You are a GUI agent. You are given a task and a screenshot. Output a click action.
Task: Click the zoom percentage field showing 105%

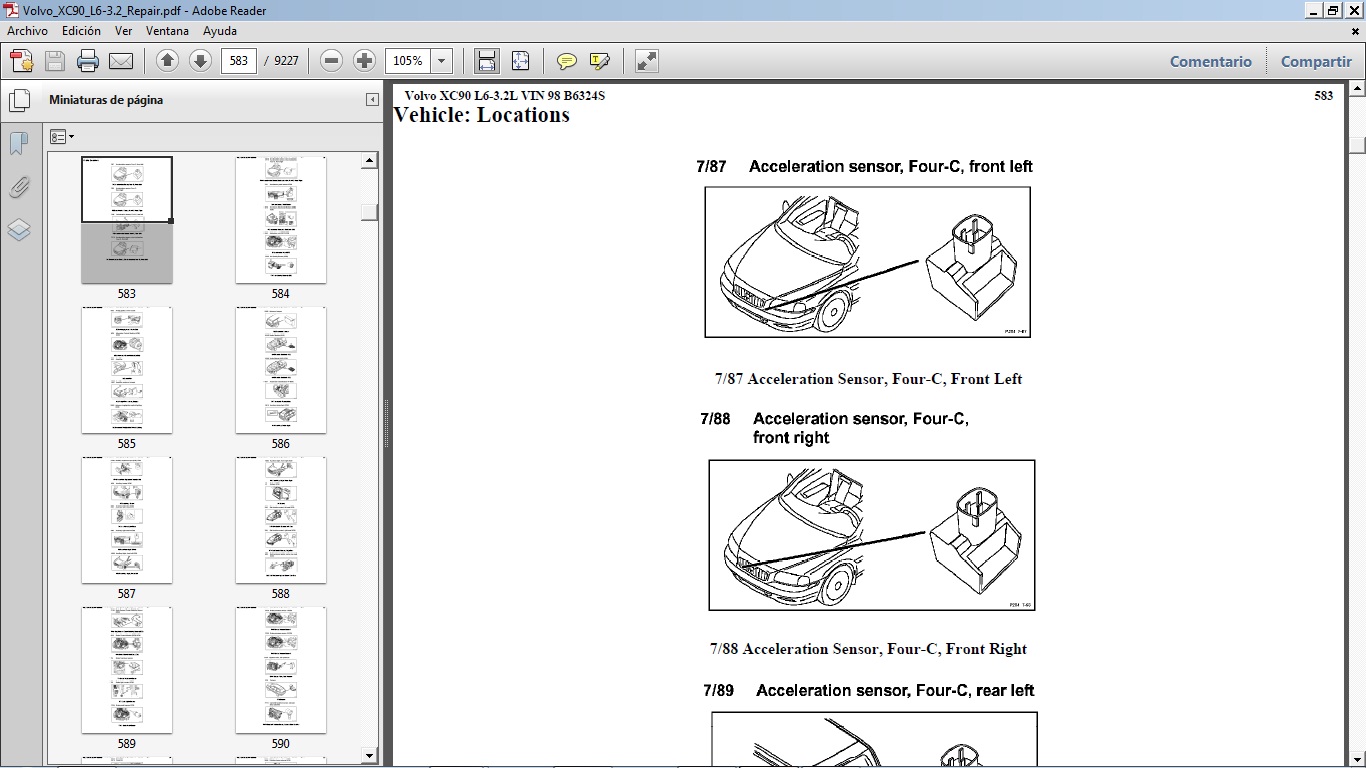(409, 61)
